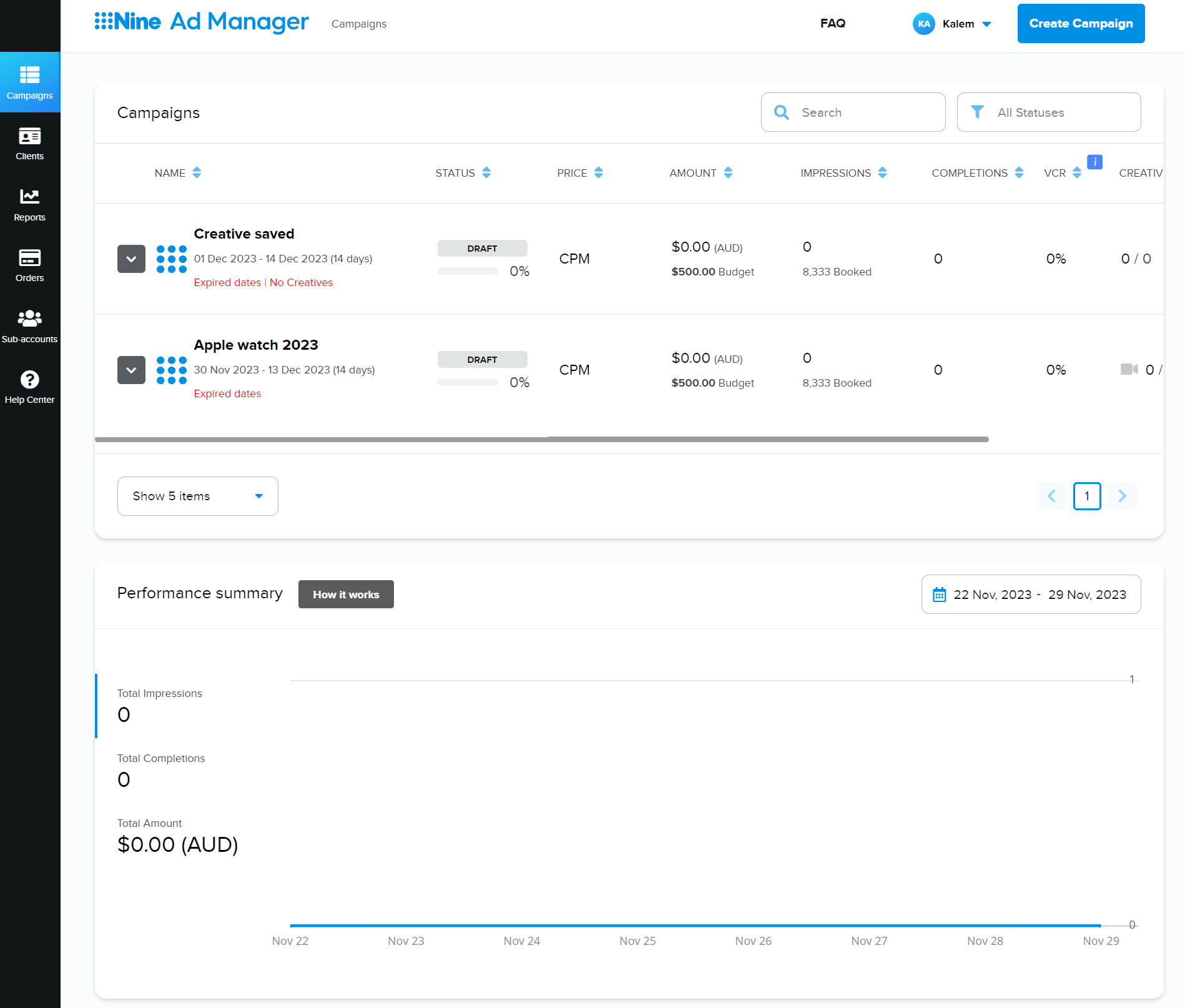Open the Sub-accounts section
The height and width of the screenshot is (1008, 1185).
[x=30, y=327]
